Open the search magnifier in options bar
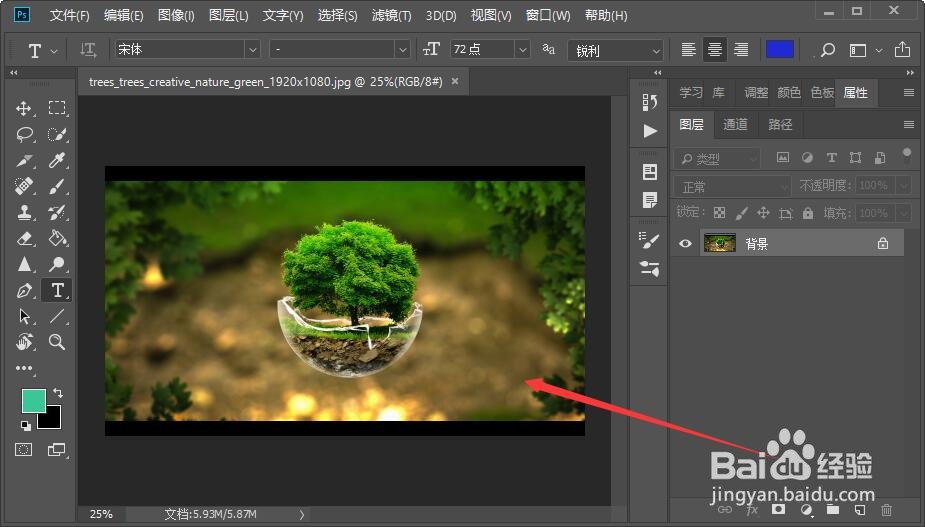This screenshot has height=527, width=925. pos(828,50)
